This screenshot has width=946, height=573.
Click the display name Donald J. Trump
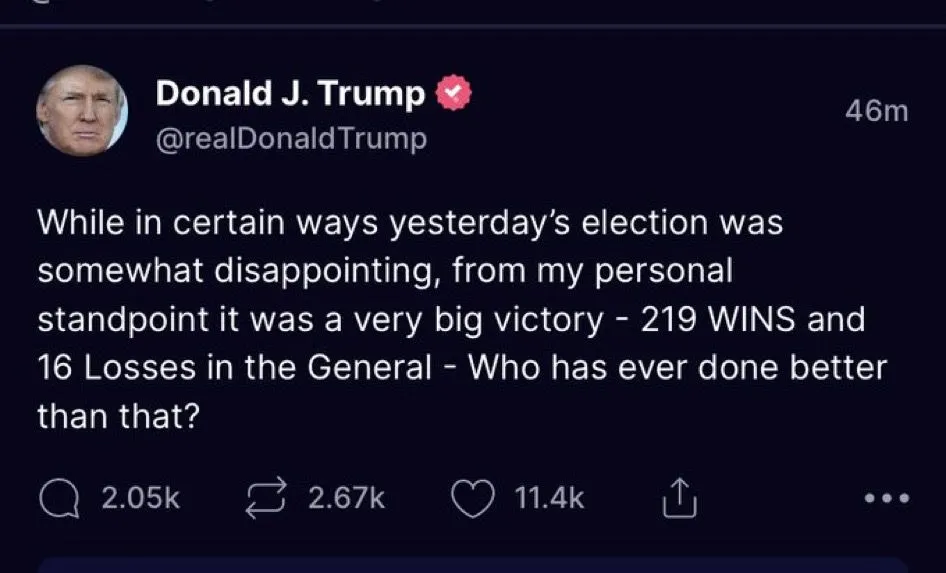coord(291,94)
